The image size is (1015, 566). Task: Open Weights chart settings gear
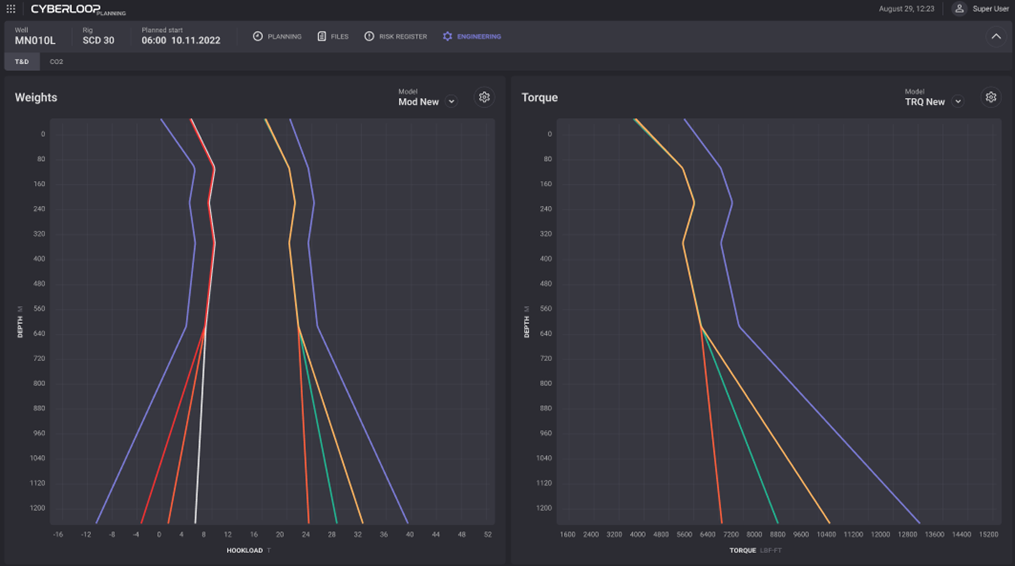[x=484, y=98]
